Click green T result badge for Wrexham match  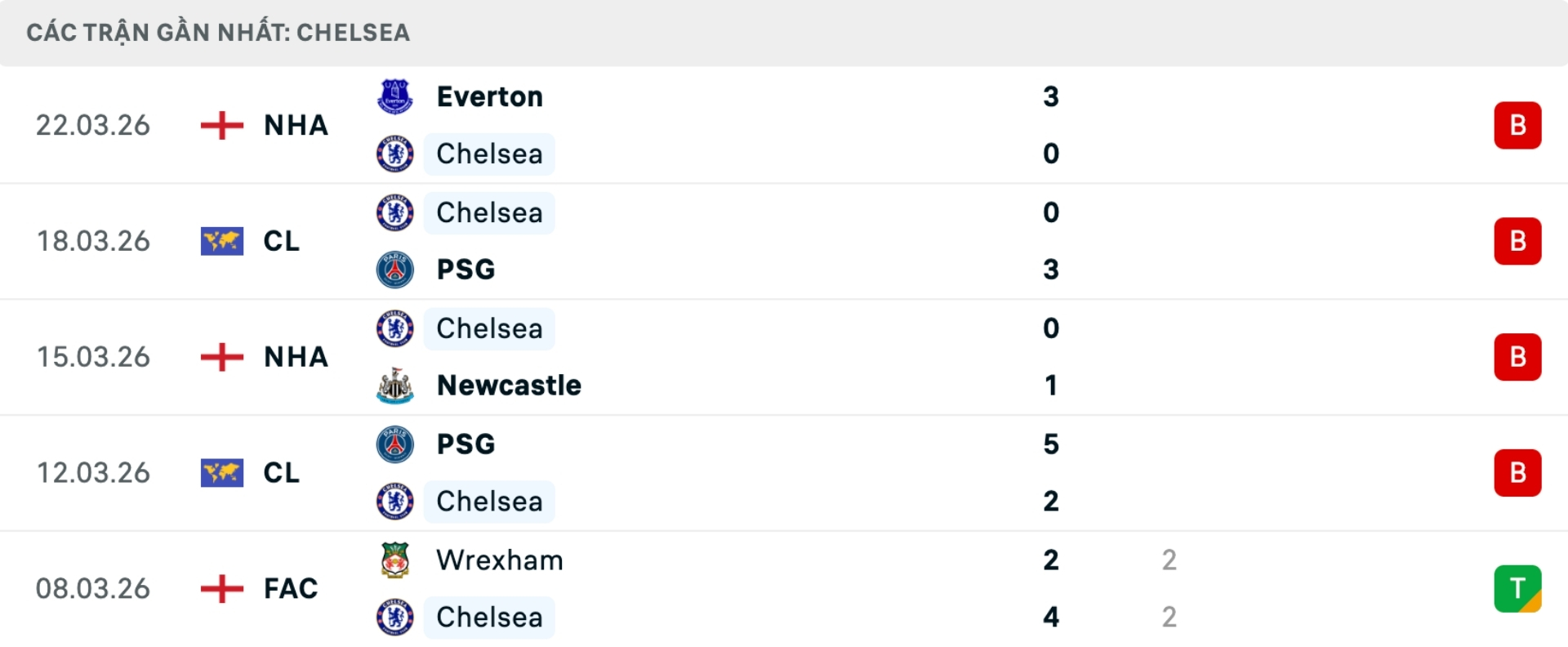click(1517, 588)
